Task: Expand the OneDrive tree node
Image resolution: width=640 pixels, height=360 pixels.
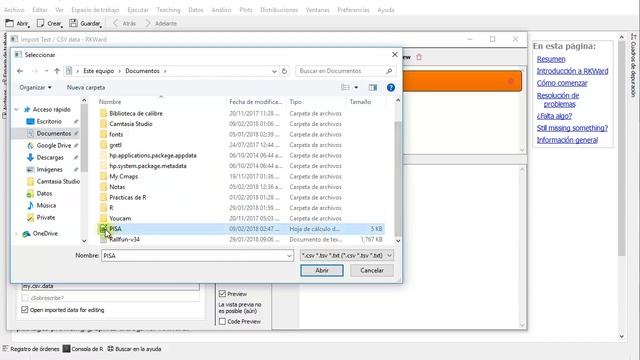Action: (x=17, y=234)
